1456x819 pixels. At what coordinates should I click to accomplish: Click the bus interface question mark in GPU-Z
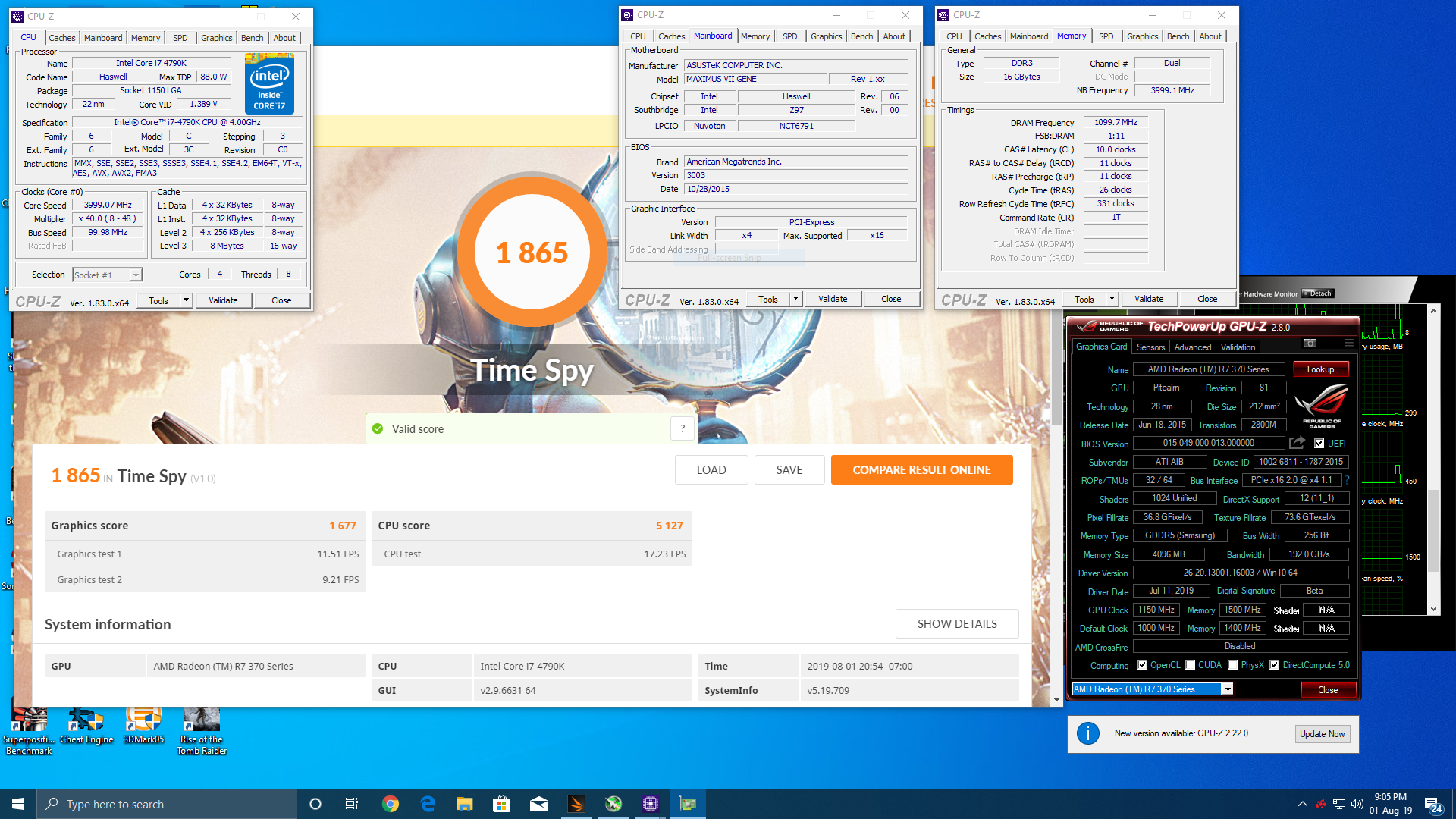coord(1347,480)
